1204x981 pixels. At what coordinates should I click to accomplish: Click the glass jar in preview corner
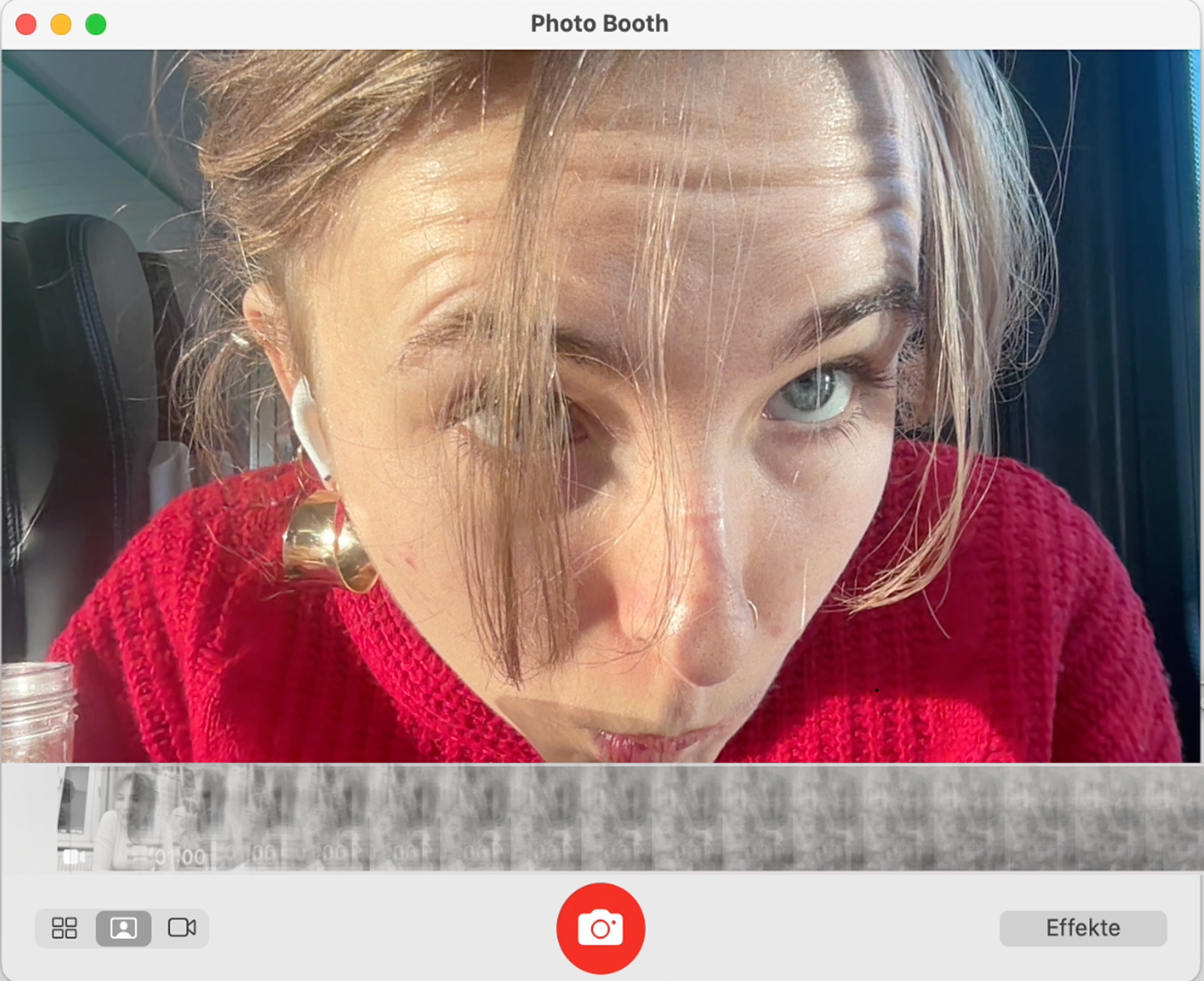point(36,713)
